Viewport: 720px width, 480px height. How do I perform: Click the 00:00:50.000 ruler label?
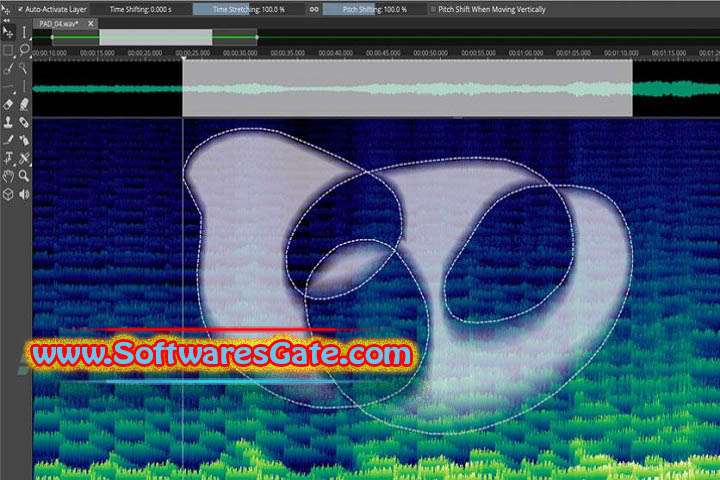pyautogui.click(x=431, y=53)
